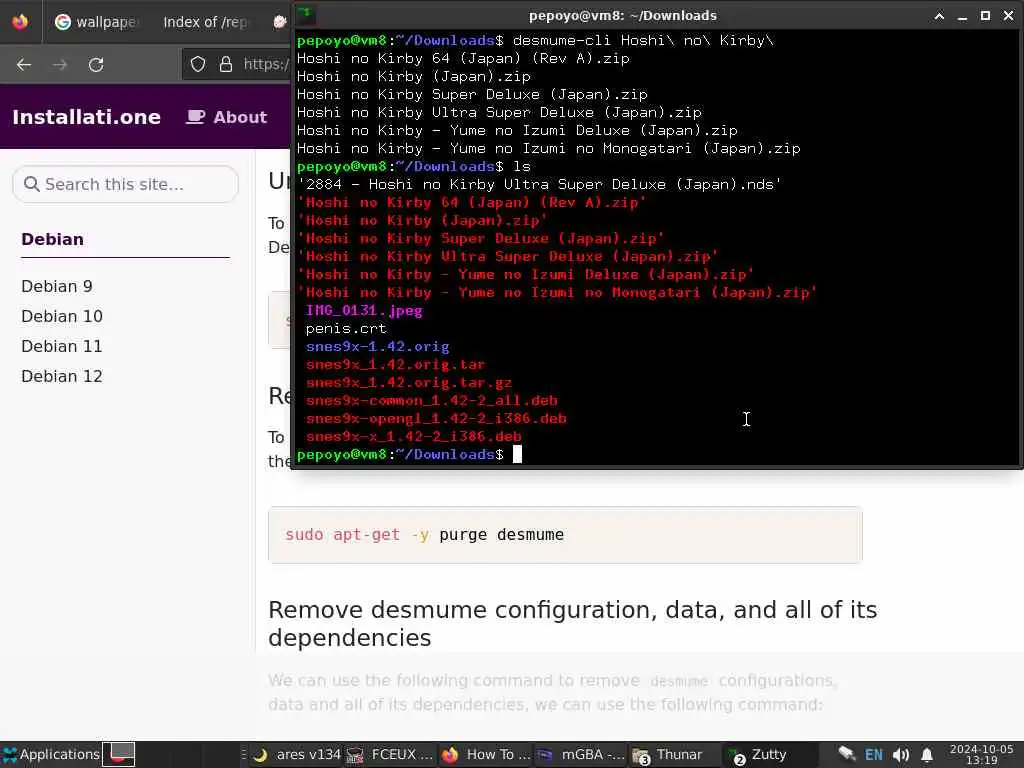Reload the page in Firefox
The image size is (1024, 768).
[96, 65]
